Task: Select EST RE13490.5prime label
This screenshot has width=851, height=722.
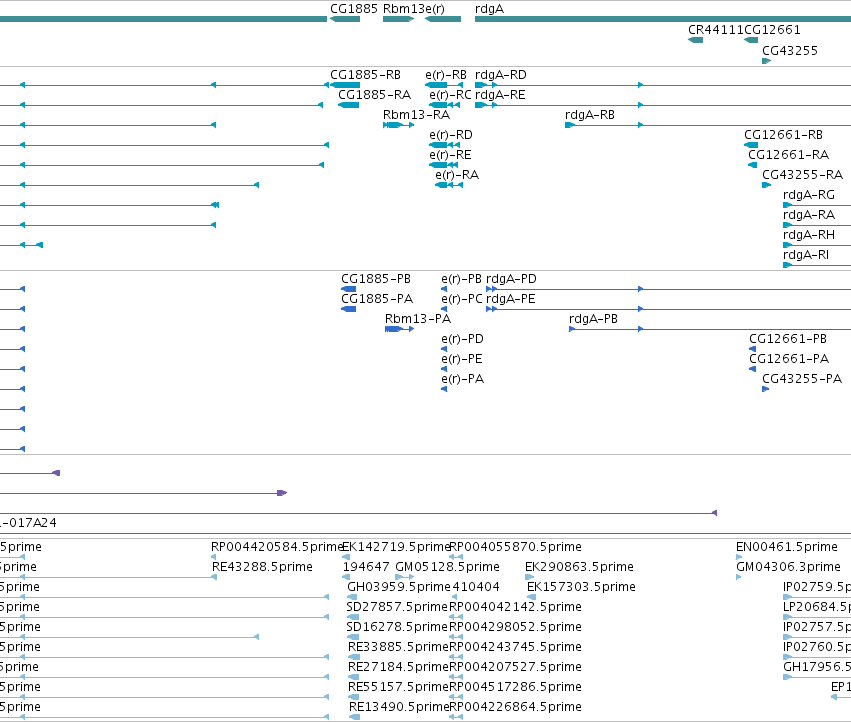Action: pyautogui.click(x=399, y=707)
